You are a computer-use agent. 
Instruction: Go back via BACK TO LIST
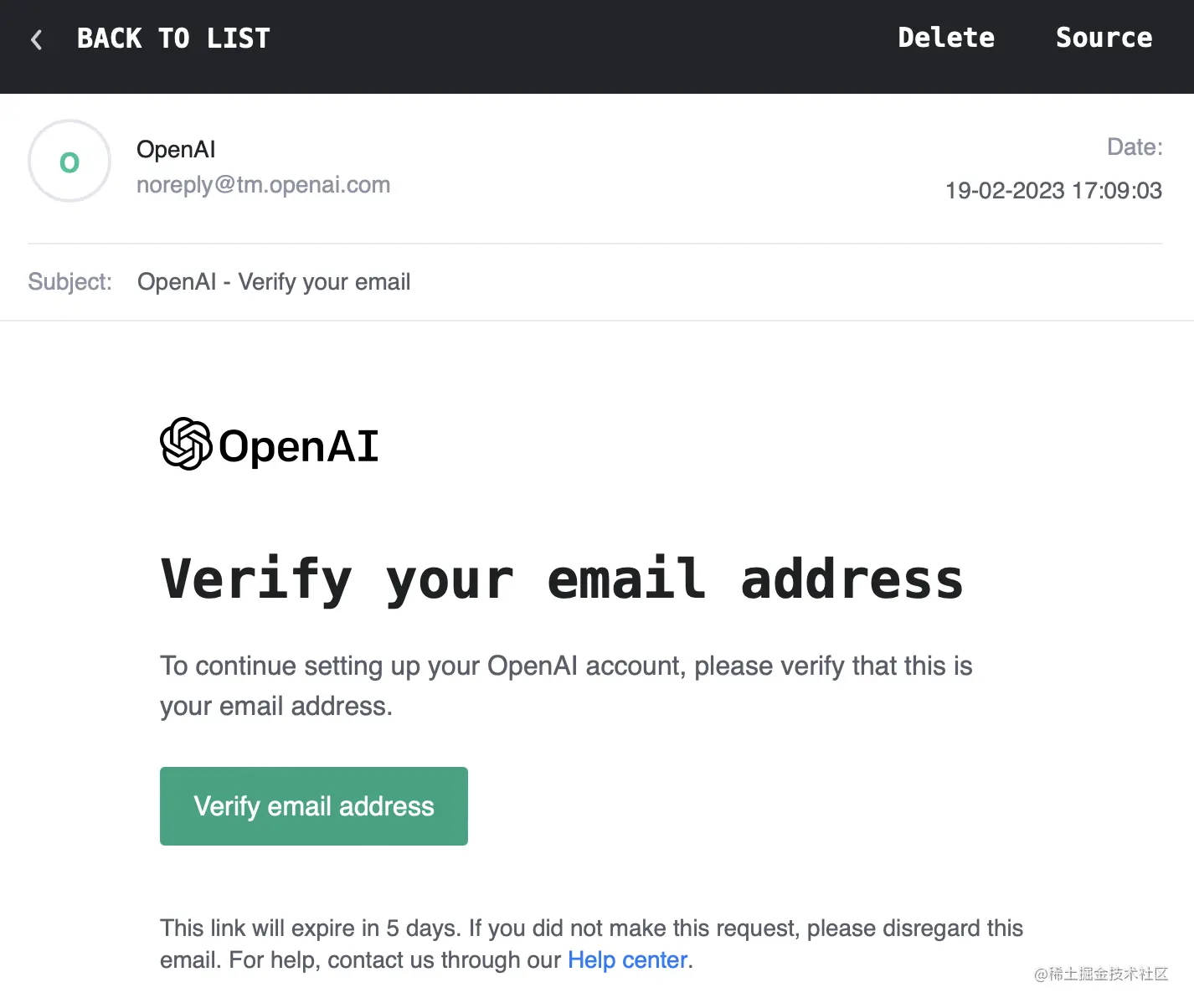[173, 39]
